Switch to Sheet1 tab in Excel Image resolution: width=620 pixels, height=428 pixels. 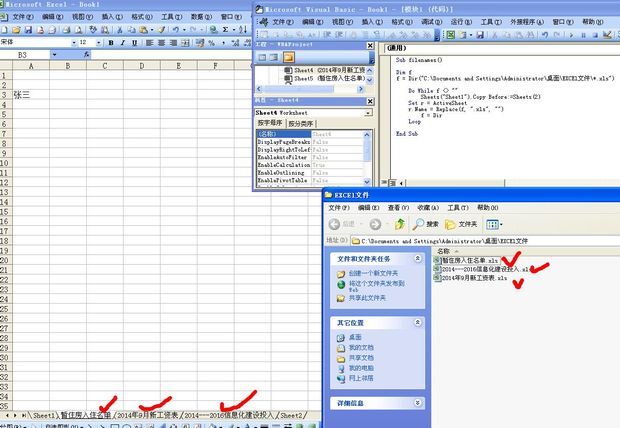[x=43, y=415]
